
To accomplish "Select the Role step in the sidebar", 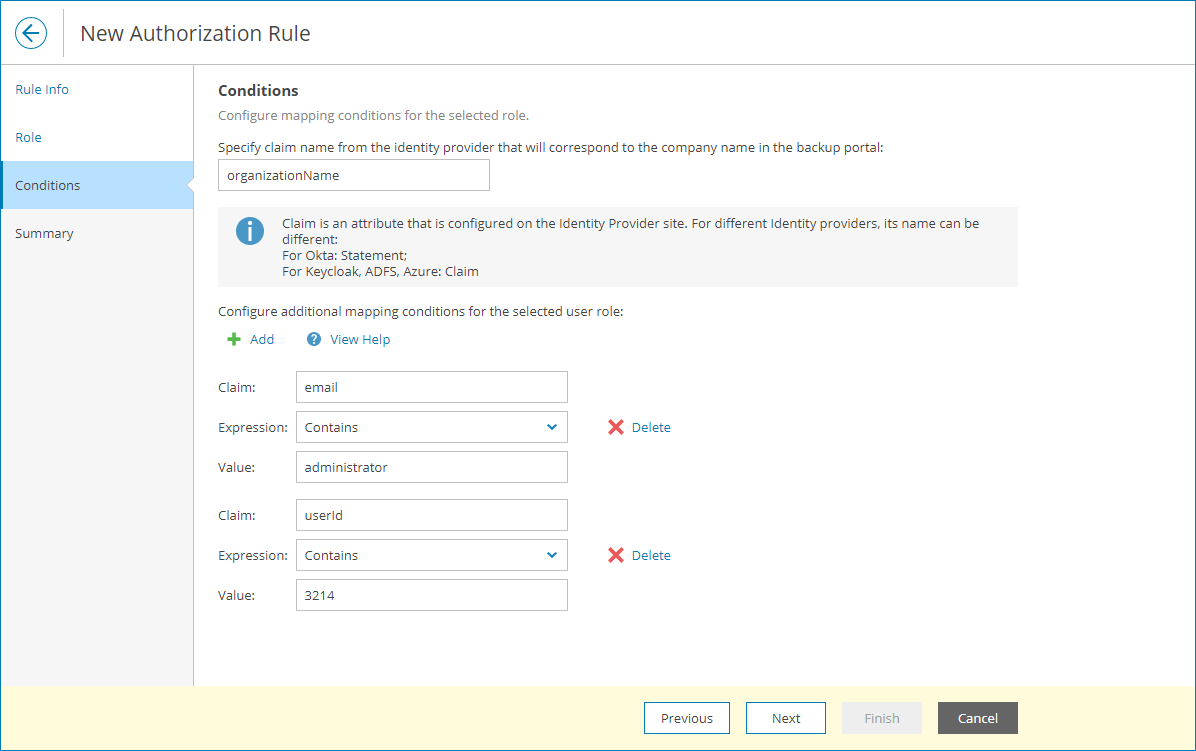I will 27,137.
